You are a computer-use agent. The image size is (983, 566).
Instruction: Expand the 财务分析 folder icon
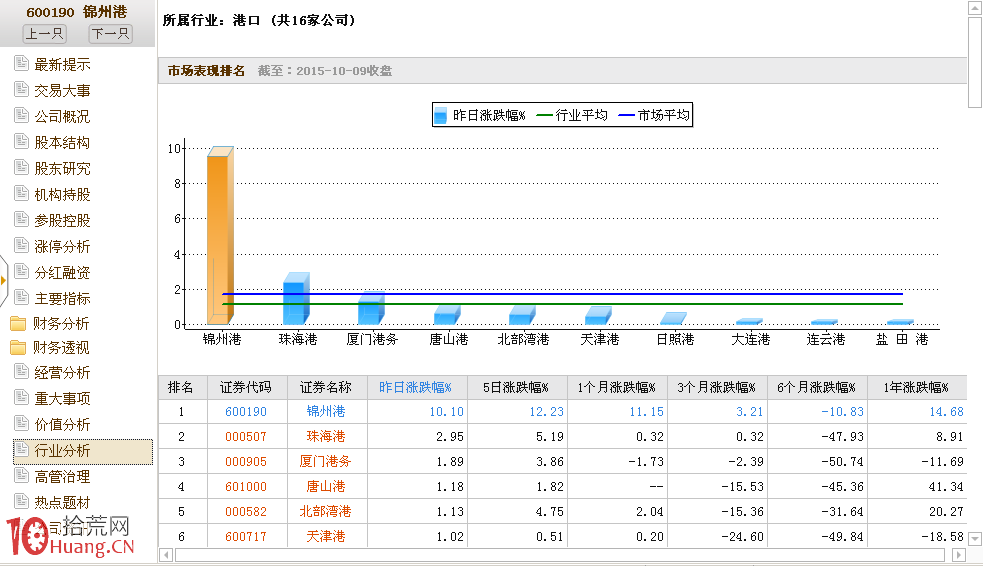(18, 323)
